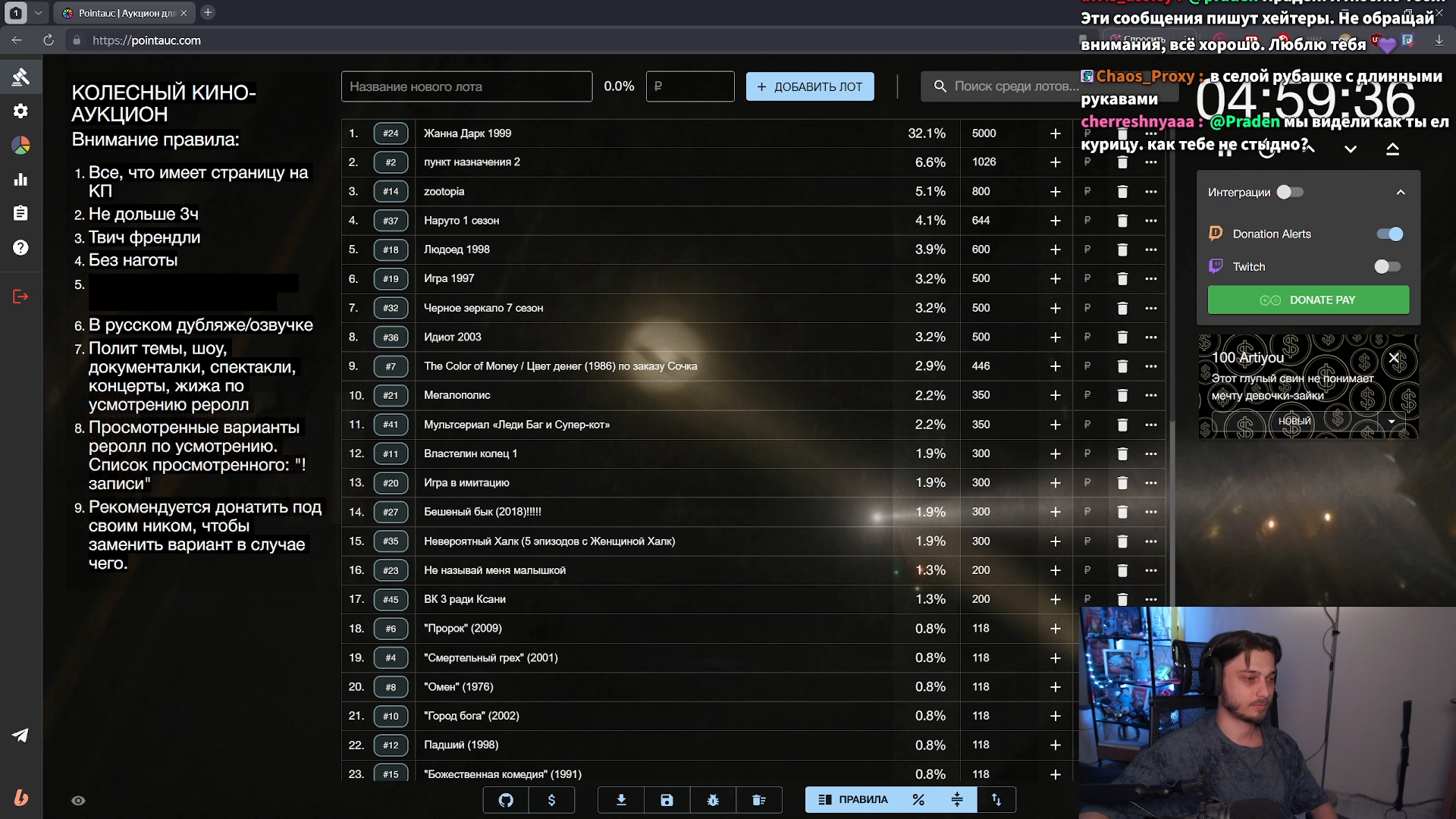Viewport: 1456px width, 819px height.
Task: Enable the Twitch integration toggle
Action: click(1387, 267)
